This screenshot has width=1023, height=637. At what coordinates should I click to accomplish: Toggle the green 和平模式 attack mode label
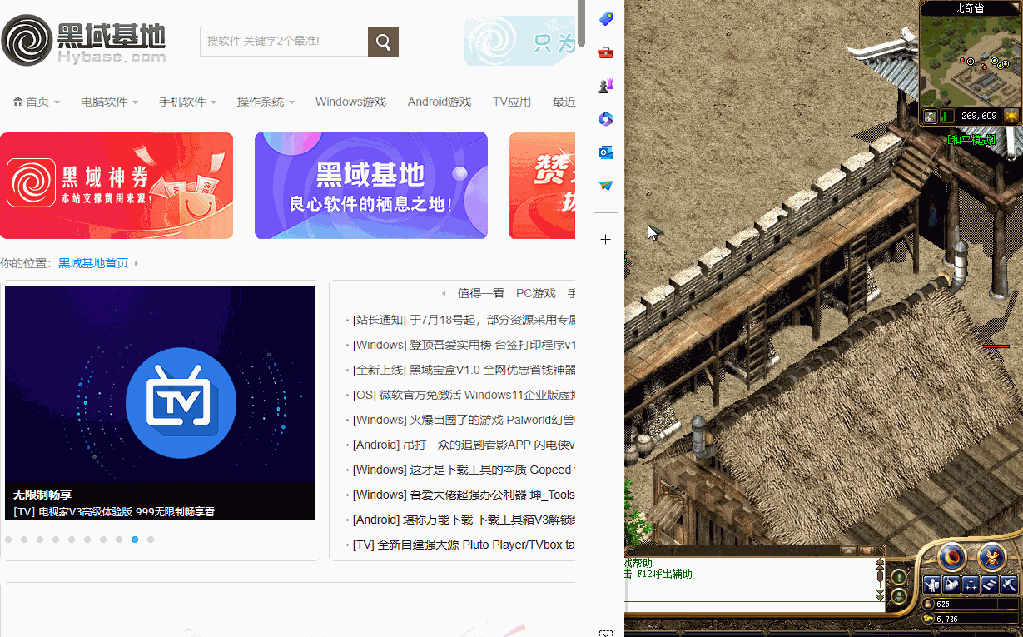coord(971,139)
